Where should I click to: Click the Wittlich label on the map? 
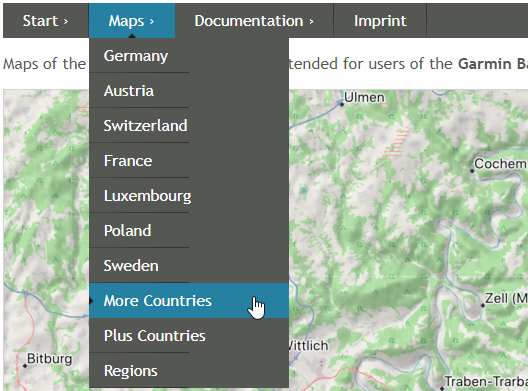308,346
